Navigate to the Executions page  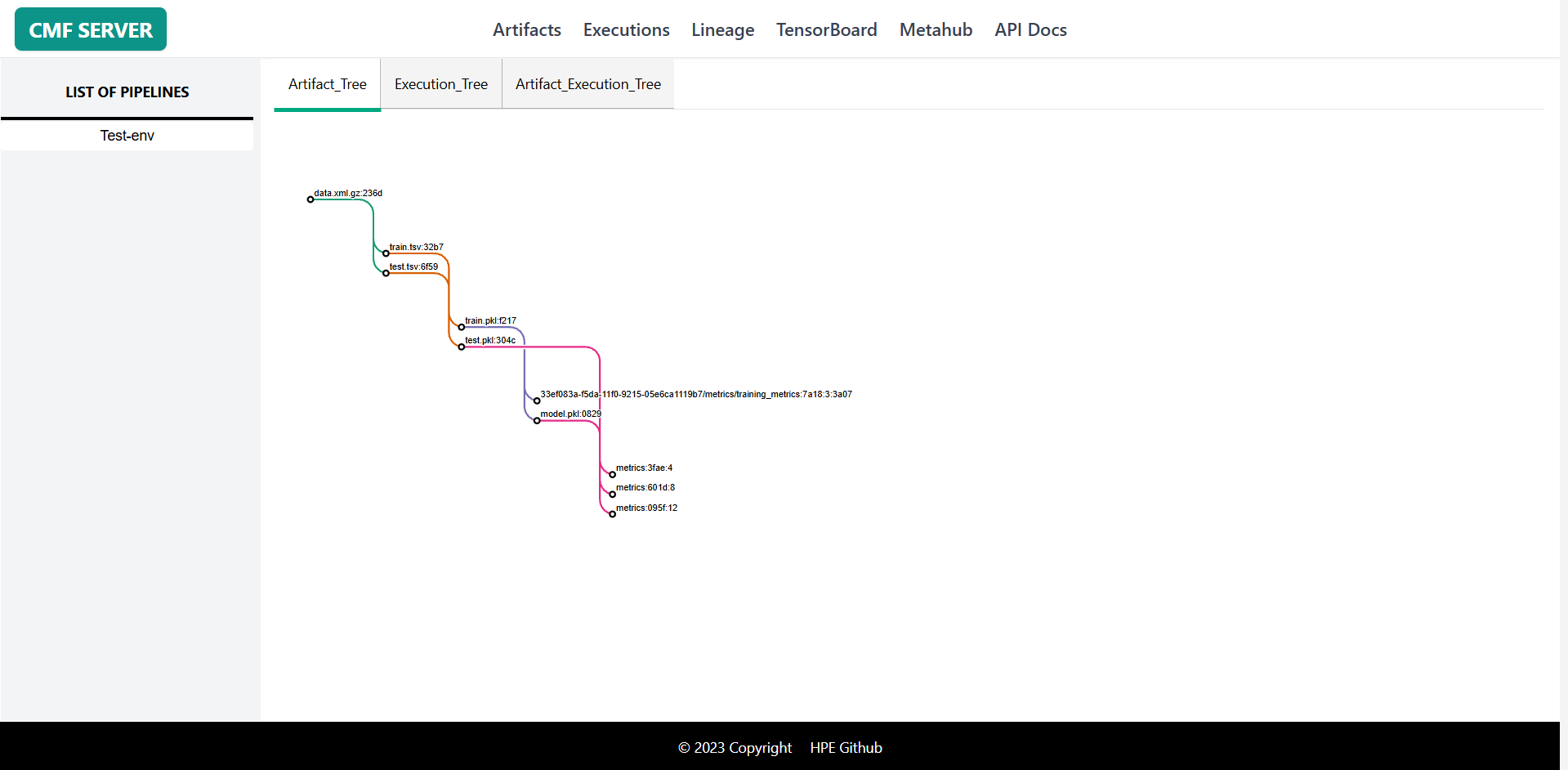pos(626,29)
